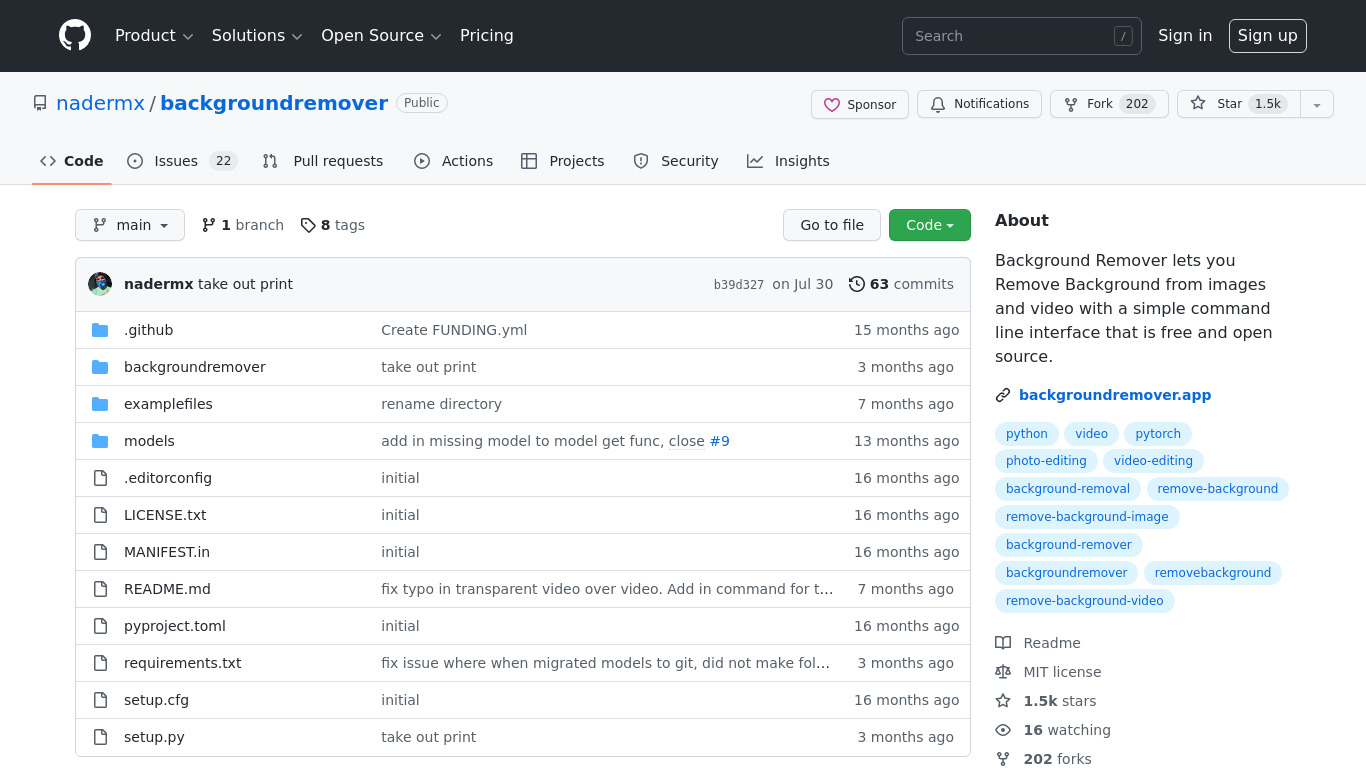This screenshot has height=768, width=1366.
Task: Click the Fork 202 button
Action: tap(1109, 104)
